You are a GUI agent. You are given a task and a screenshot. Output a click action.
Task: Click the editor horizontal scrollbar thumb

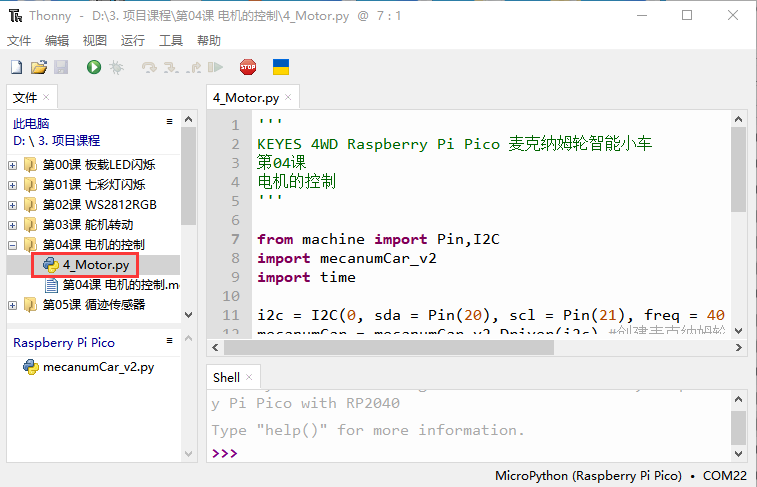(x=389, y=348)
